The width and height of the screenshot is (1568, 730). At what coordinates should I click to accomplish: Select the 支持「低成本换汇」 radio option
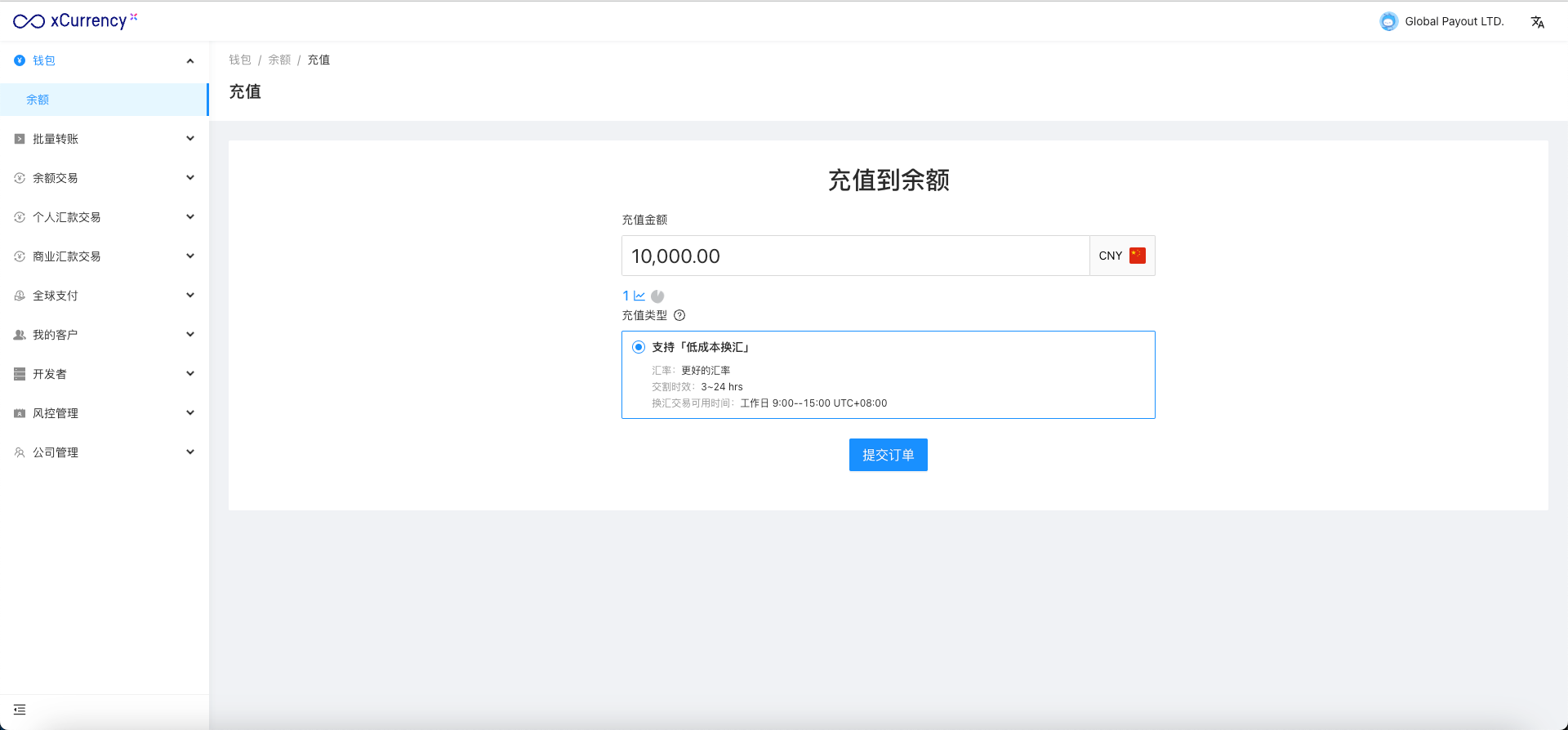point(639,347)
